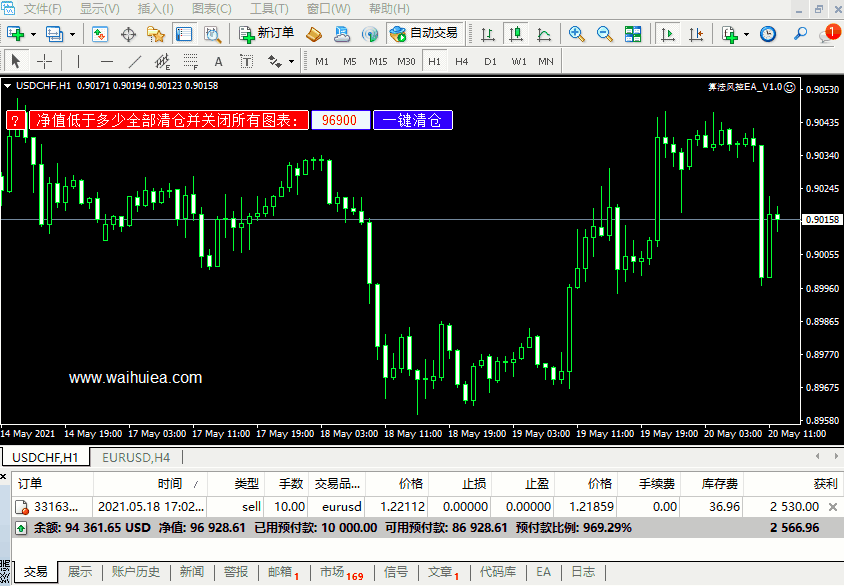
Task: Select the text label 'A' tool
Action: pyautogui.click(x=218, y=61)
